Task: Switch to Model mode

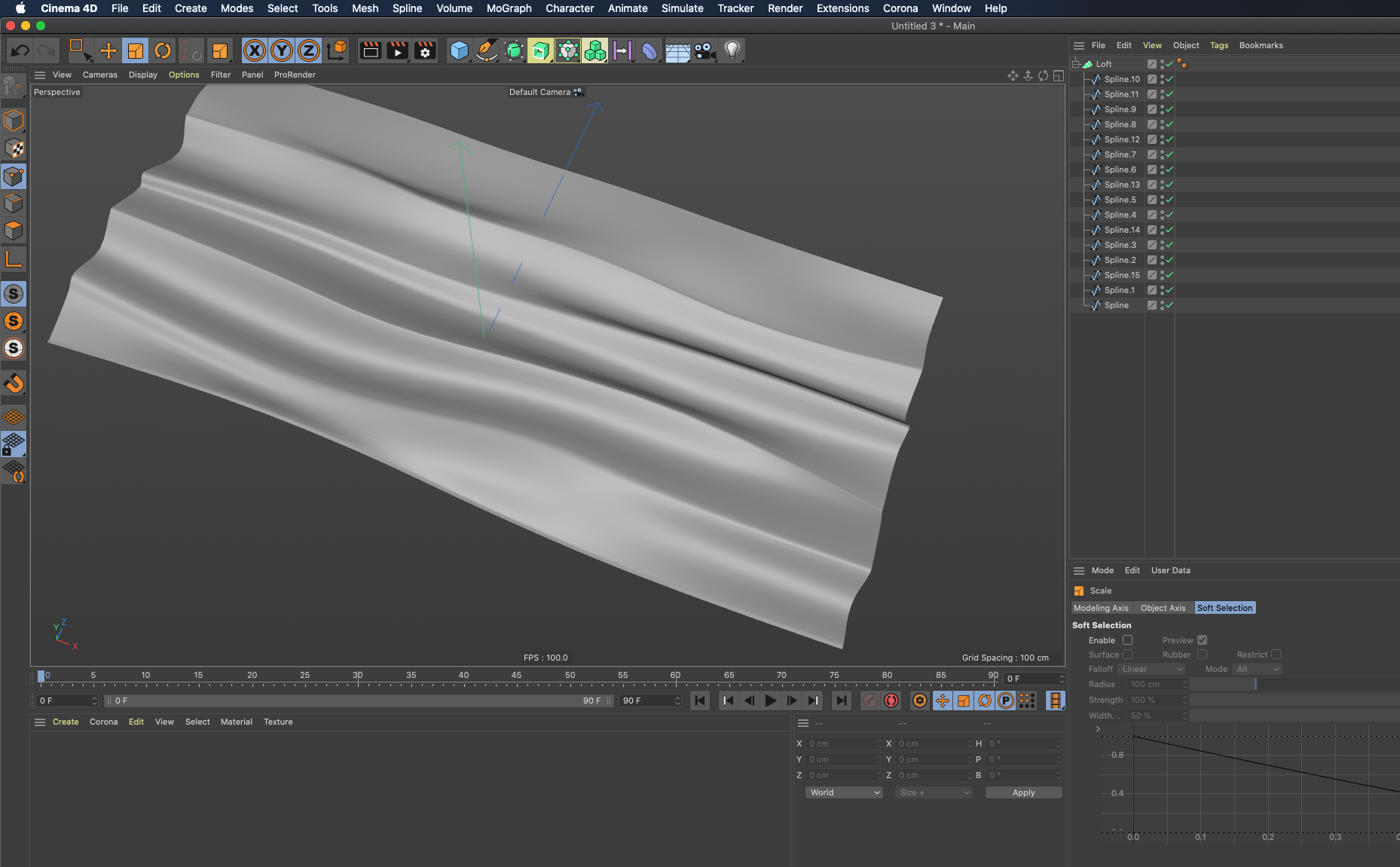Action: (x=14, y=121)
